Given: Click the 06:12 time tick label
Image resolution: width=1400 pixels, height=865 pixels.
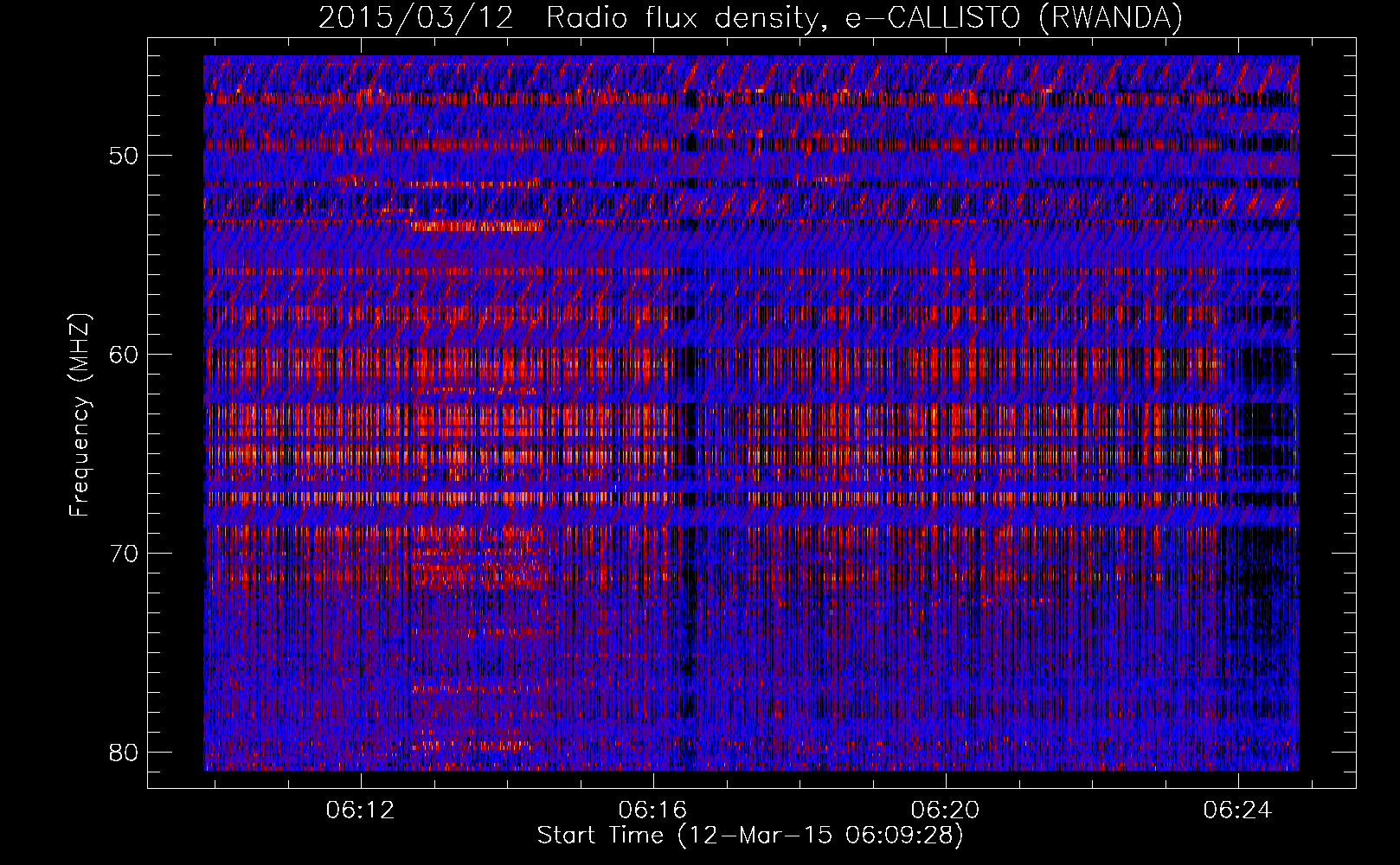Looking at the screenshot, I should 360,810.
